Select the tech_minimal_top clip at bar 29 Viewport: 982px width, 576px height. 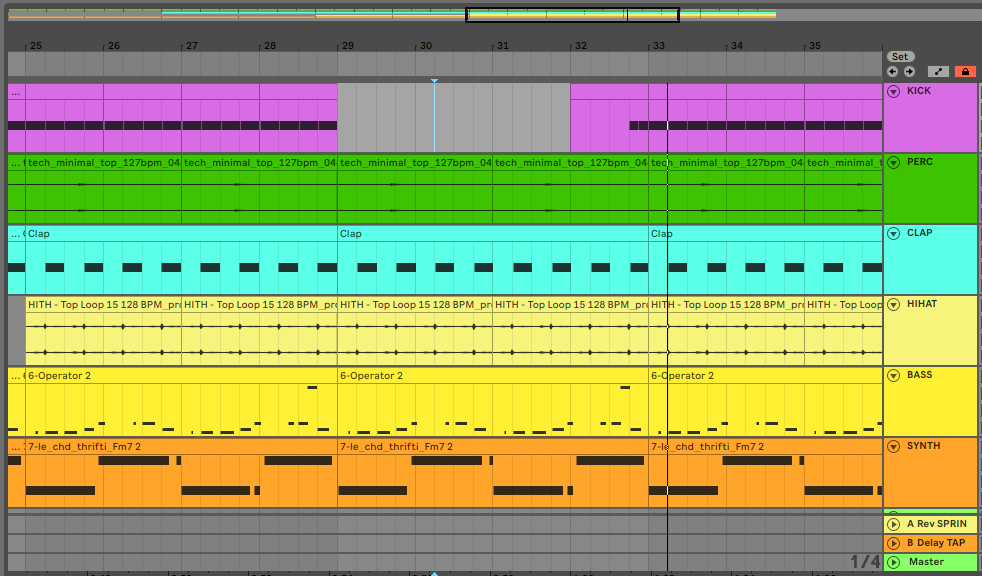(415, 163)
